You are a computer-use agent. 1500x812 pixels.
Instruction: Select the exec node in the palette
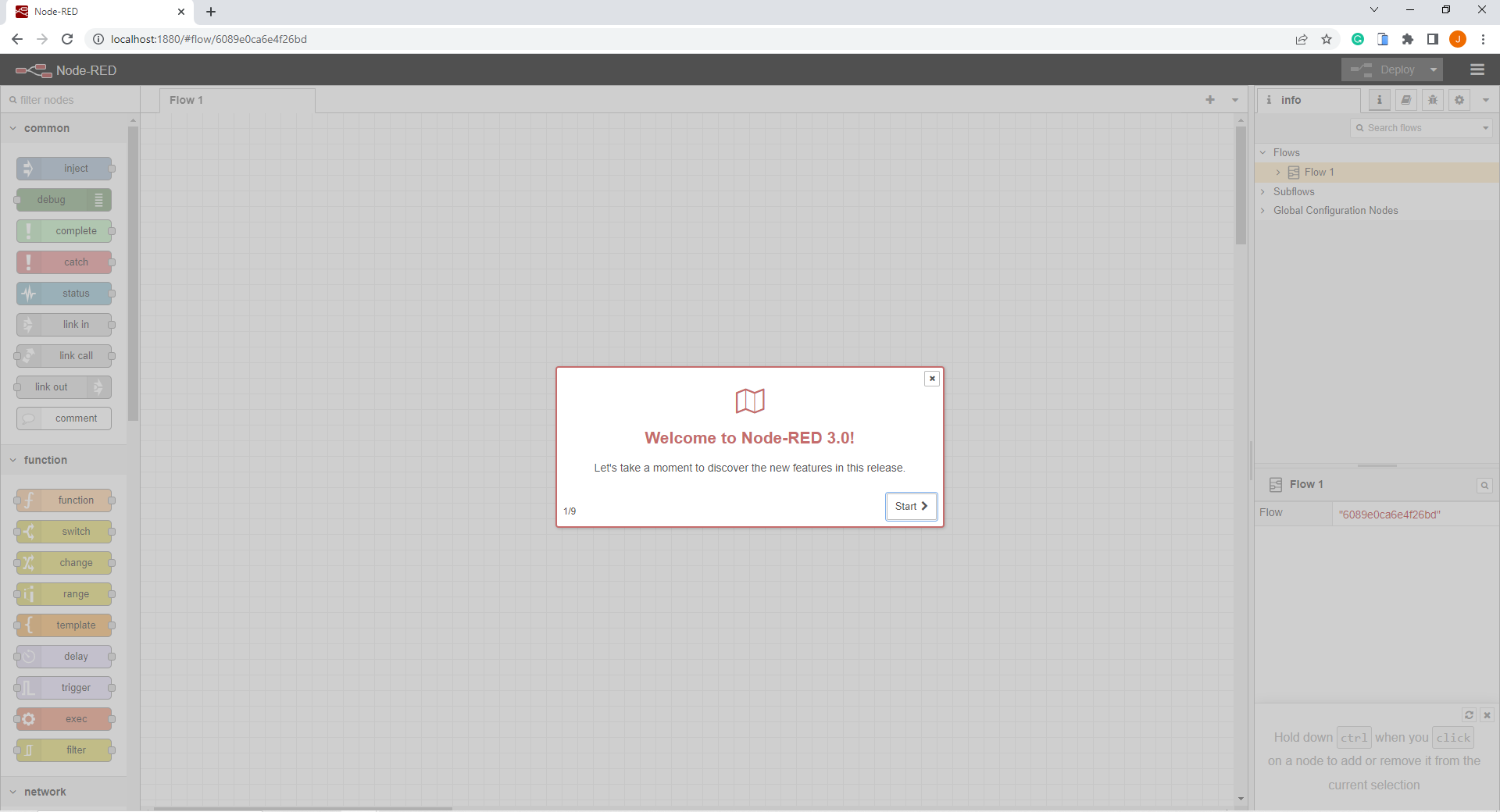click(x=64, y=719)
